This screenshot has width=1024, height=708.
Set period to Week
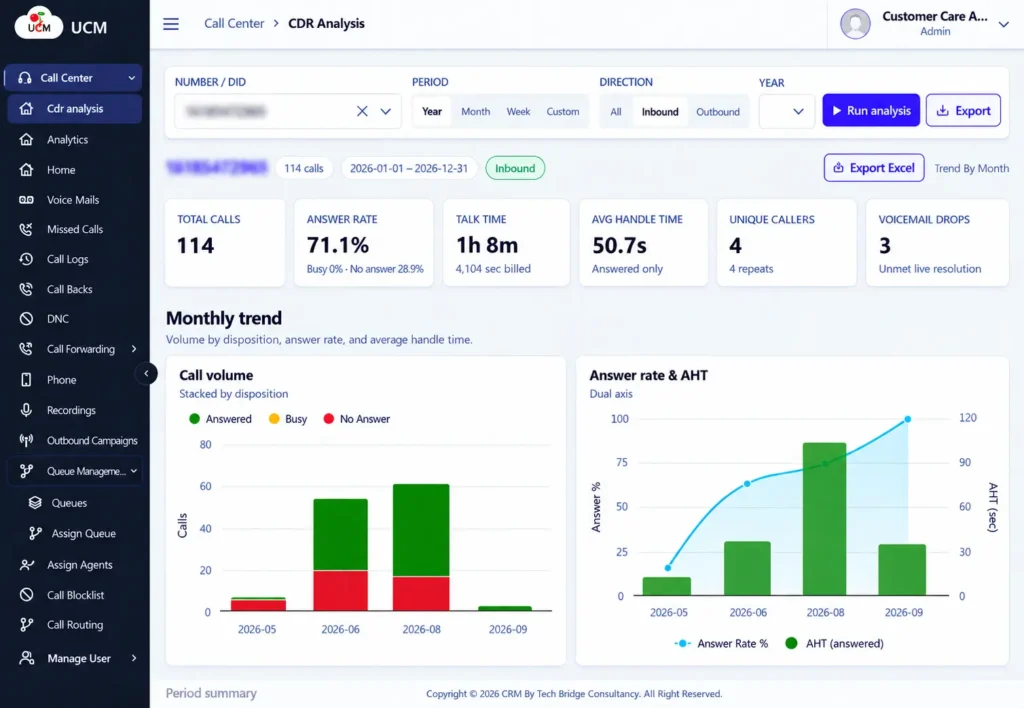pyautogui.click(x=518, y=112)
